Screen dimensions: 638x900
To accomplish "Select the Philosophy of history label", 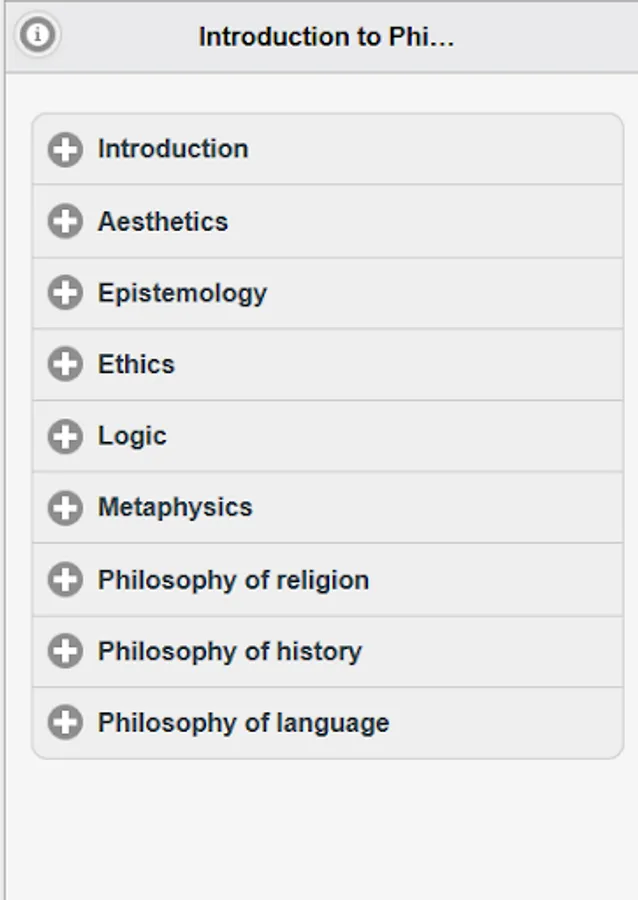I will click(229, 651).
